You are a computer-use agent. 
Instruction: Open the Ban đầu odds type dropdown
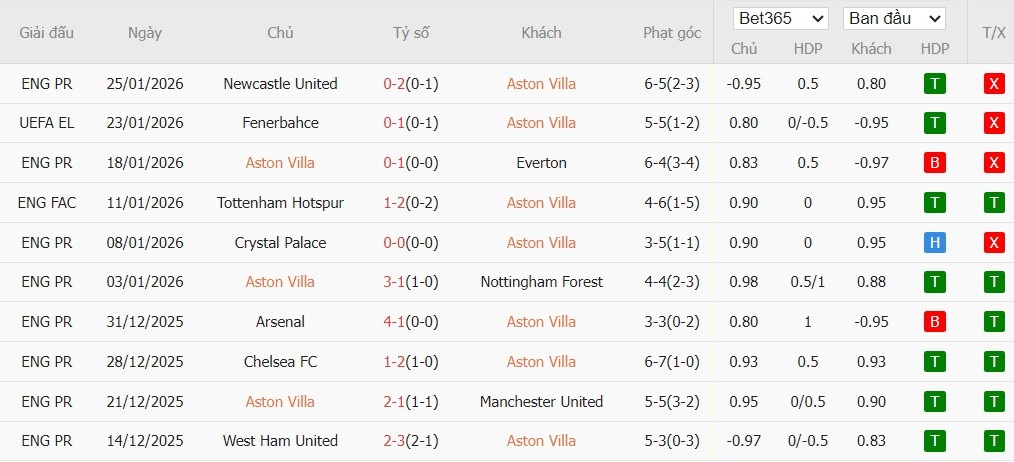coord(894,18)
